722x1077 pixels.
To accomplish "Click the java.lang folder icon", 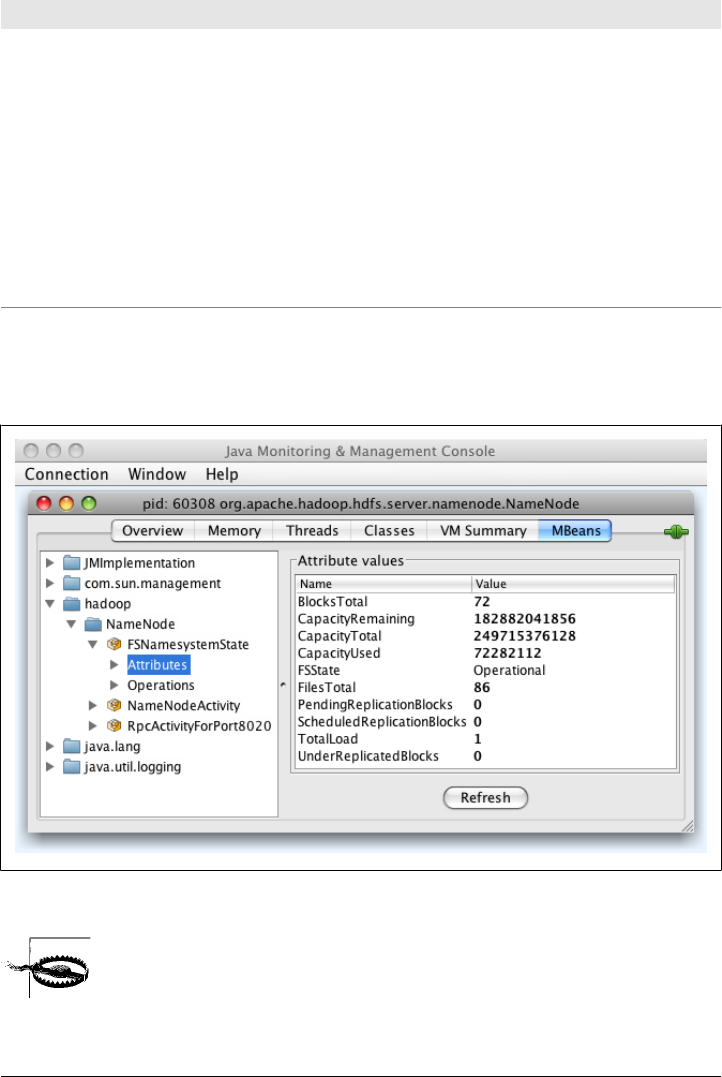I will (71, 746).
